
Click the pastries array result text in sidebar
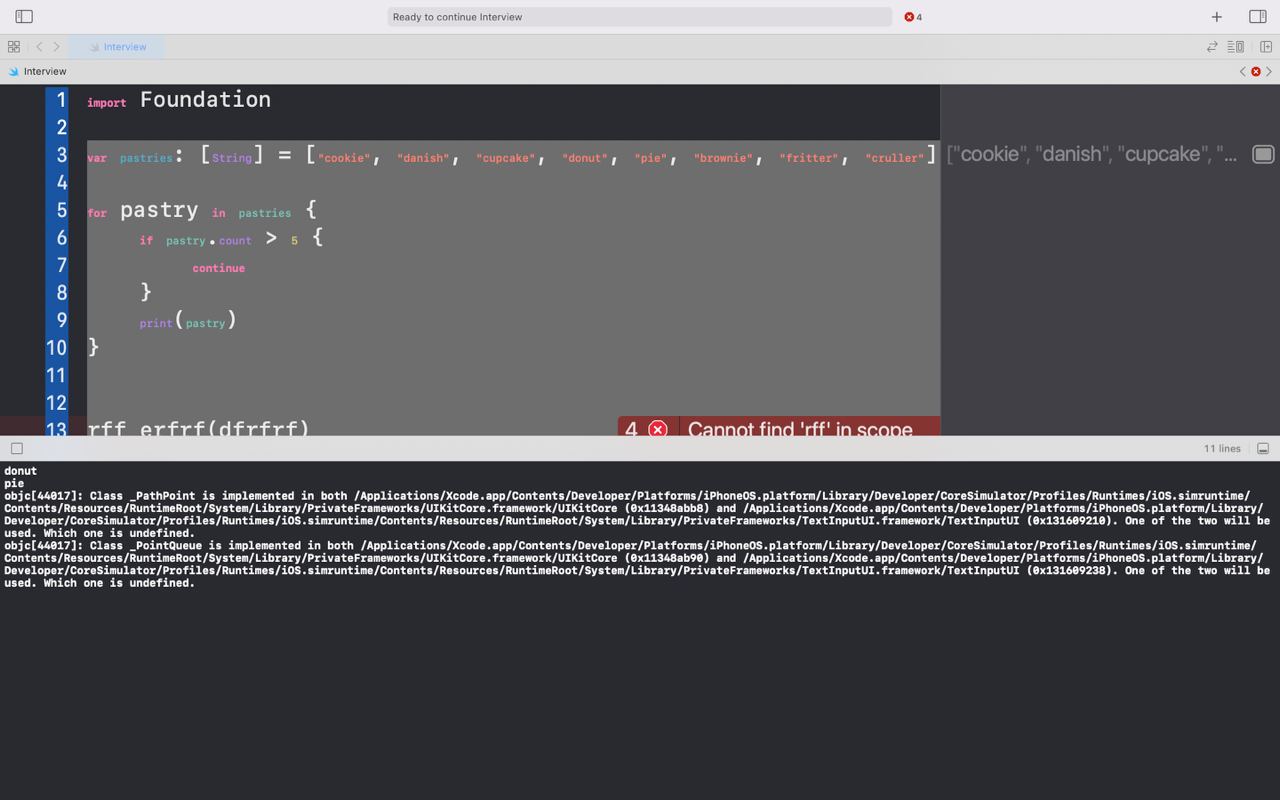click(1092, 154)
